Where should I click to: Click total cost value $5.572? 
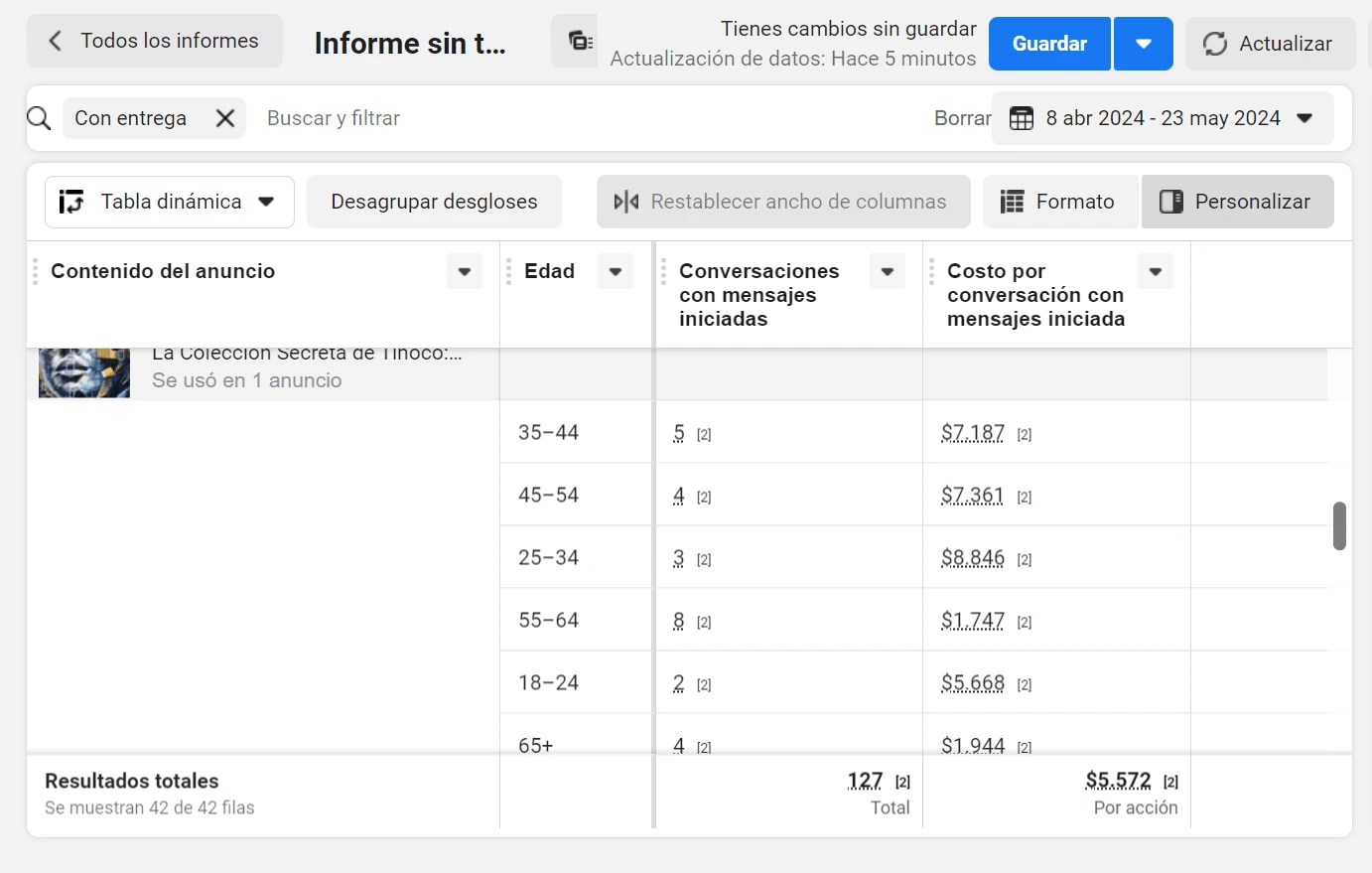click(1119, 781)
